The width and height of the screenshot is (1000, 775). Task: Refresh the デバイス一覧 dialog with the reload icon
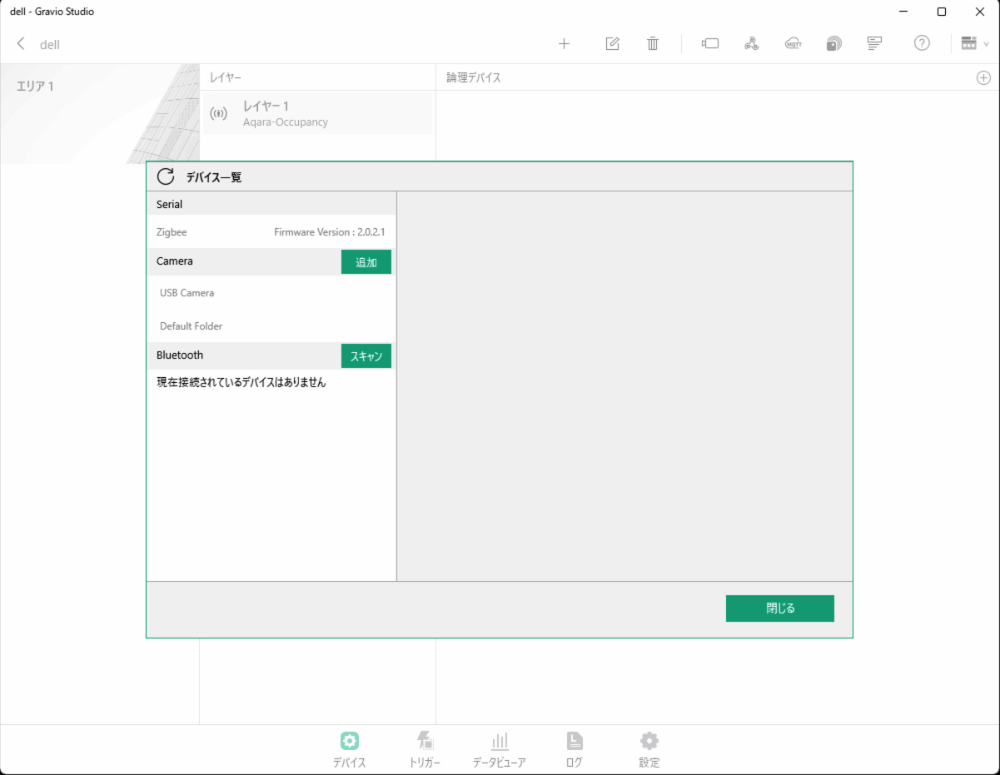165,176
